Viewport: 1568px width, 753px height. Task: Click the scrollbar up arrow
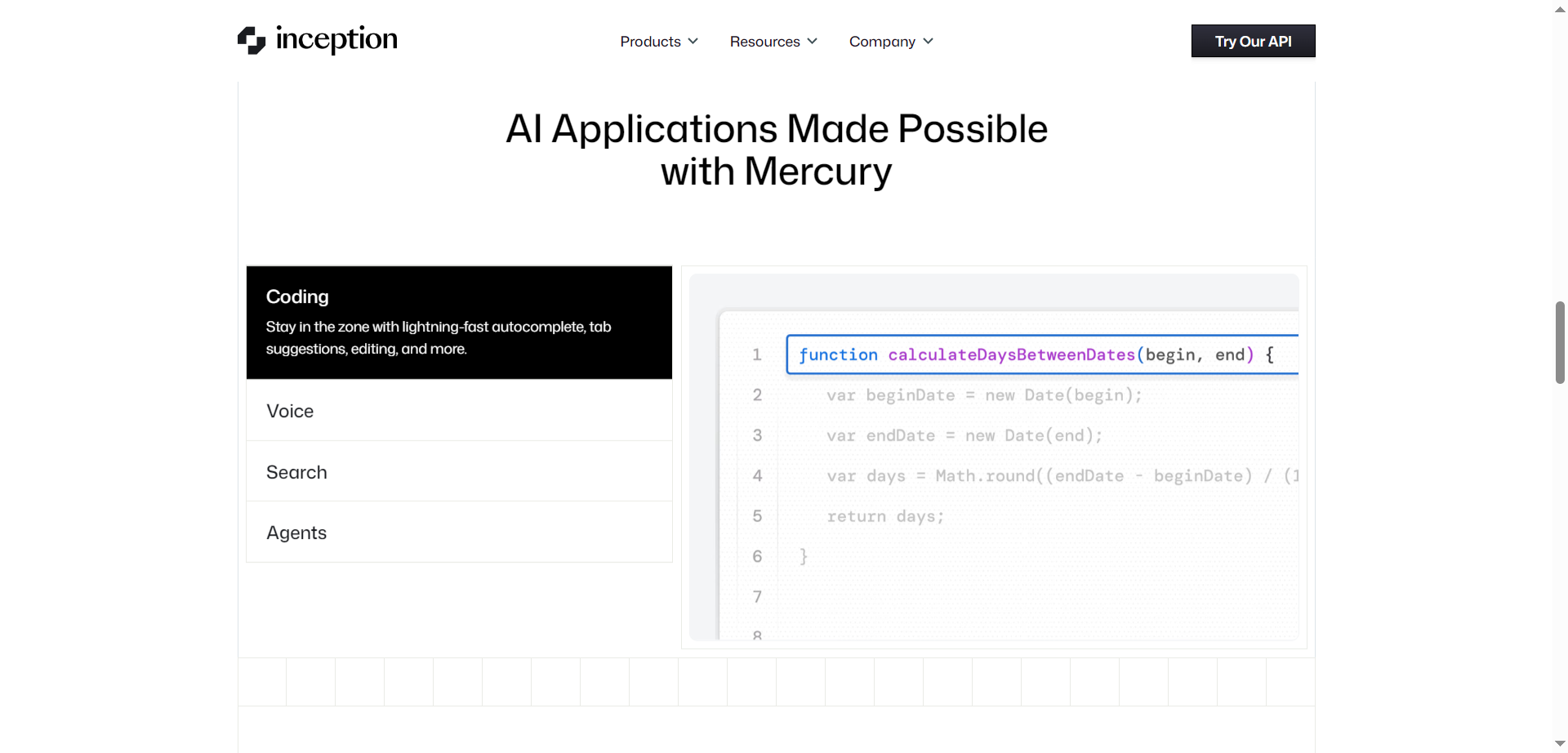[1560, 8]
